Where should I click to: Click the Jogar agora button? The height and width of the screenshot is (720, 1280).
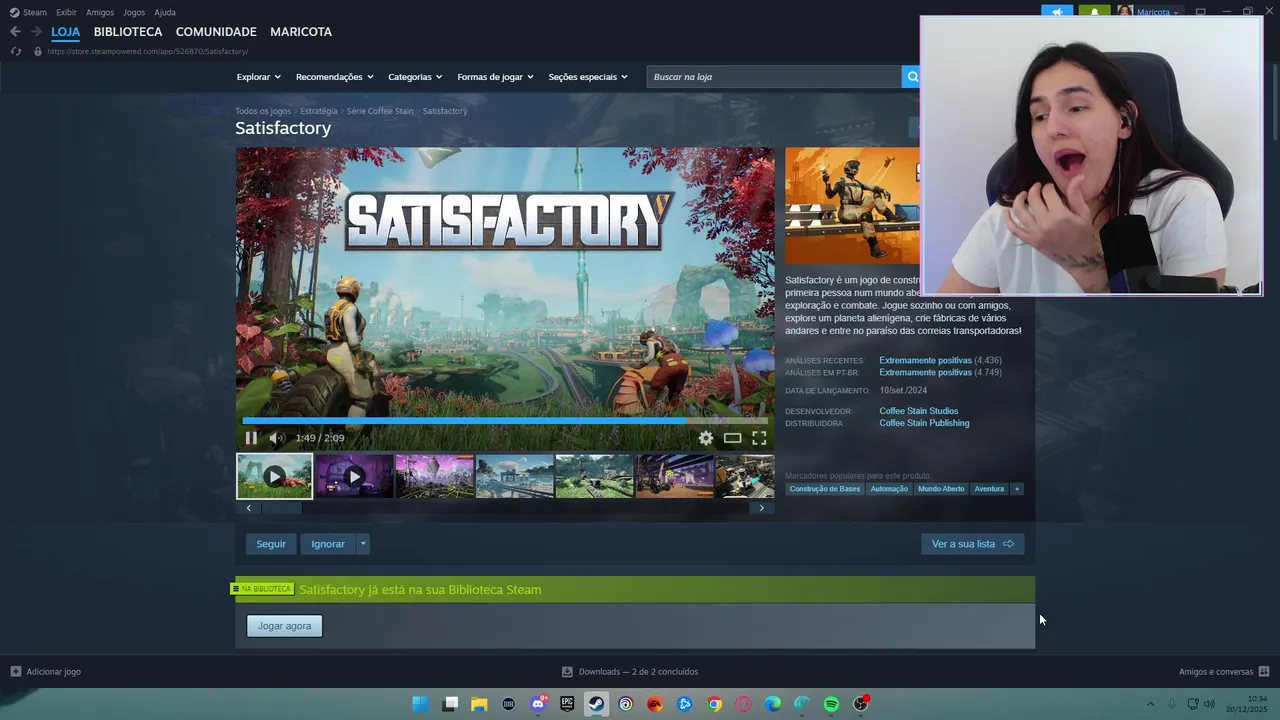pyautogui.click(x=284, y=626)
